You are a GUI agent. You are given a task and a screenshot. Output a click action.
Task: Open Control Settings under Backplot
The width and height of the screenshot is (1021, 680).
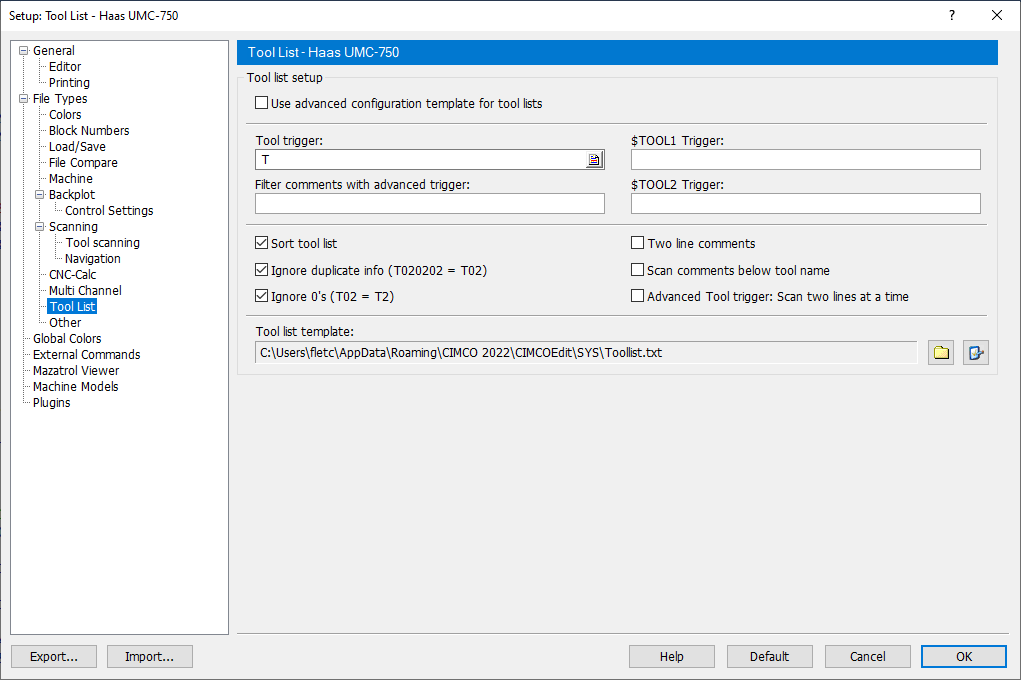pos(109,210)
